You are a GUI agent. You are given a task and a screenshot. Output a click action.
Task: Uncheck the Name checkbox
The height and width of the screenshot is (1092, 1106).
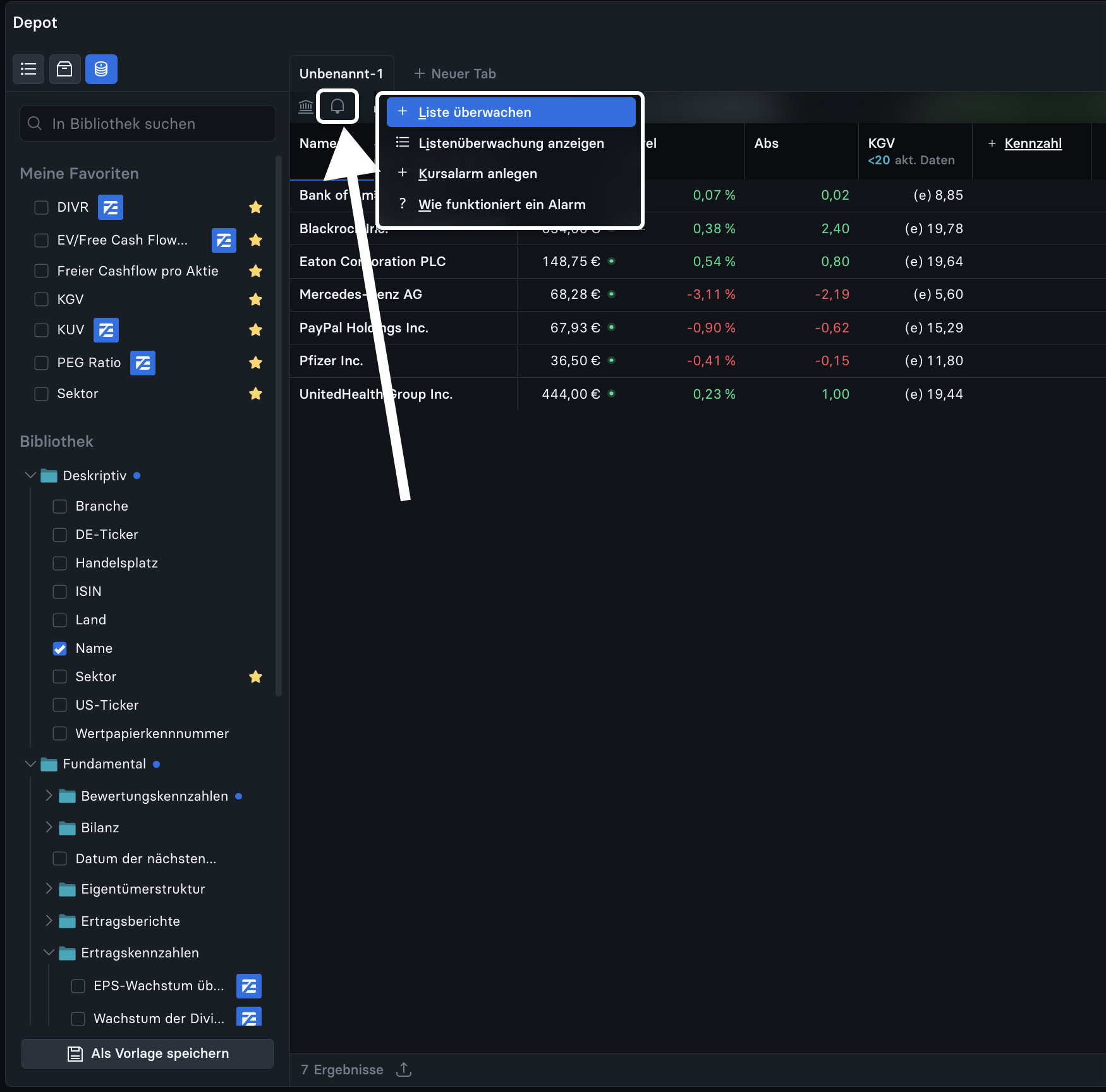click(59, 648)
